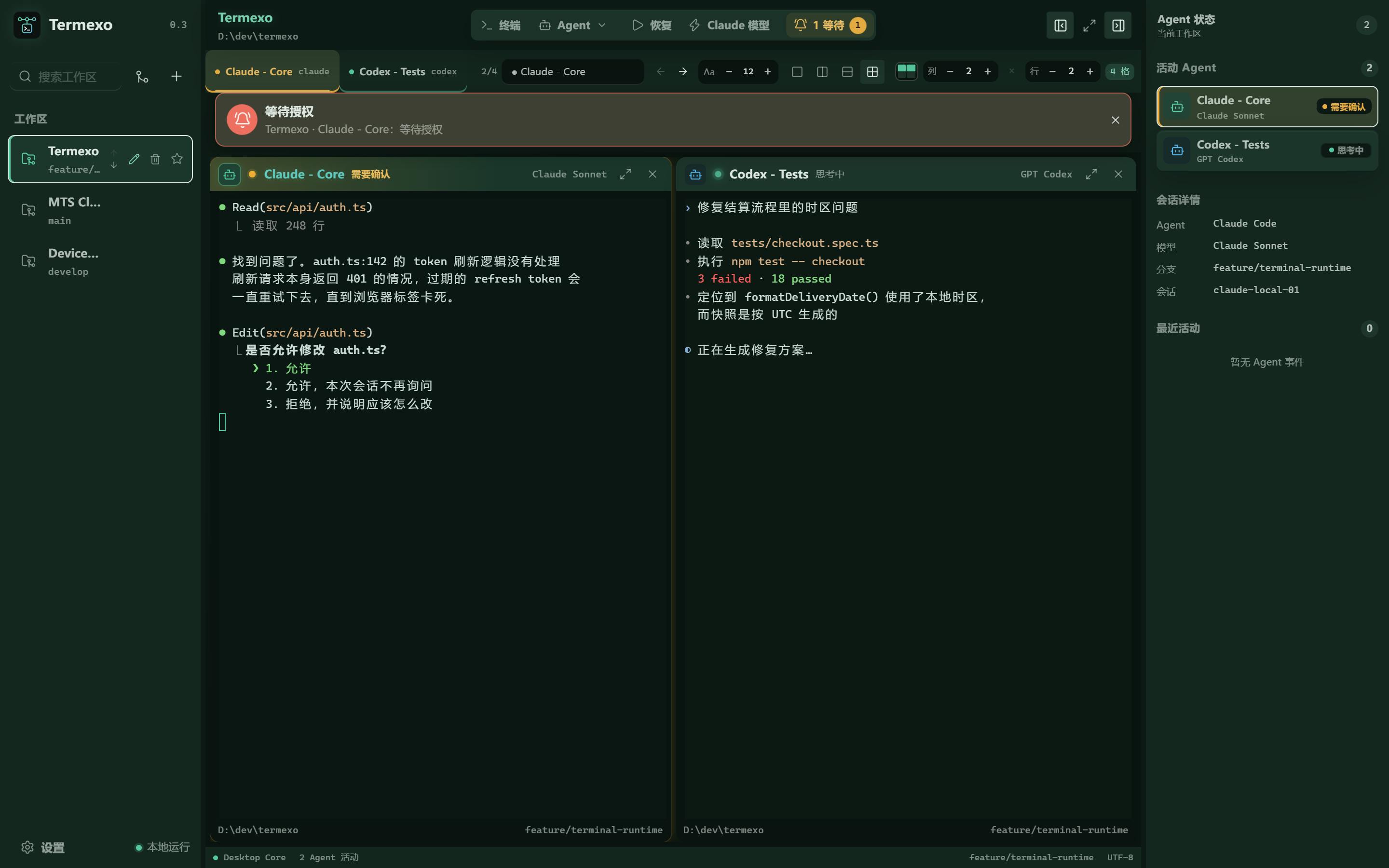Screen dimensions: 1389x868
Task: Toggle the right Agent status panel
Action: click(1118, 25)
